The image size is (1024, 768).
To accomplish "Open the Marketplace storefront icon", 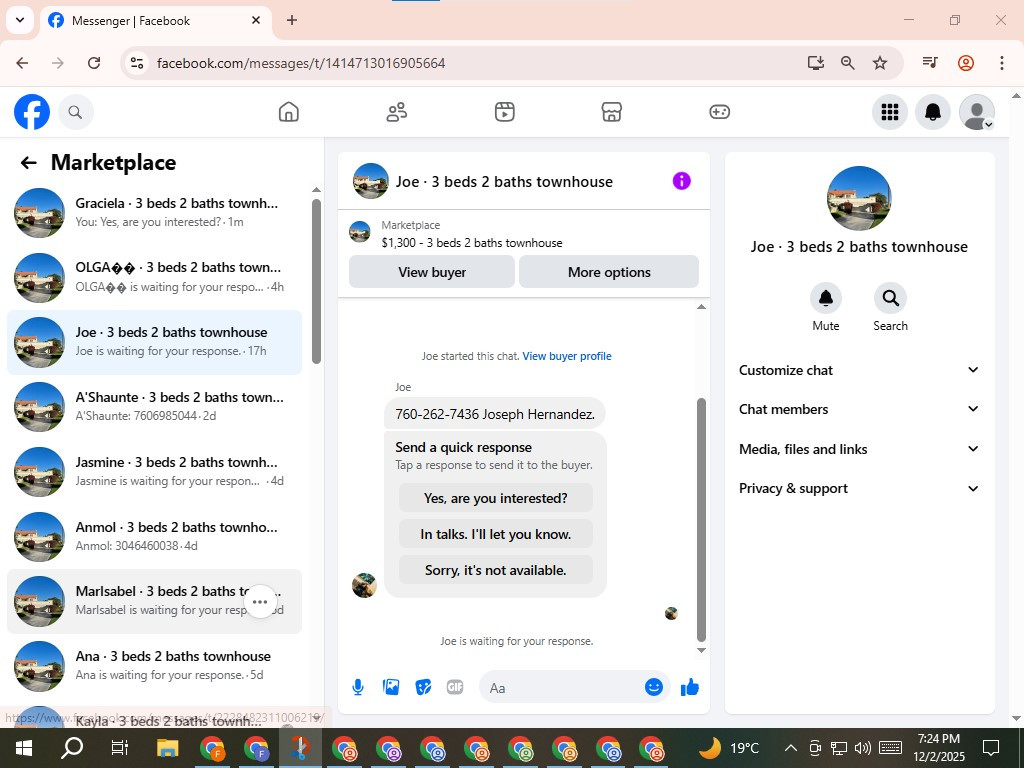I will [x=611, y=112].
